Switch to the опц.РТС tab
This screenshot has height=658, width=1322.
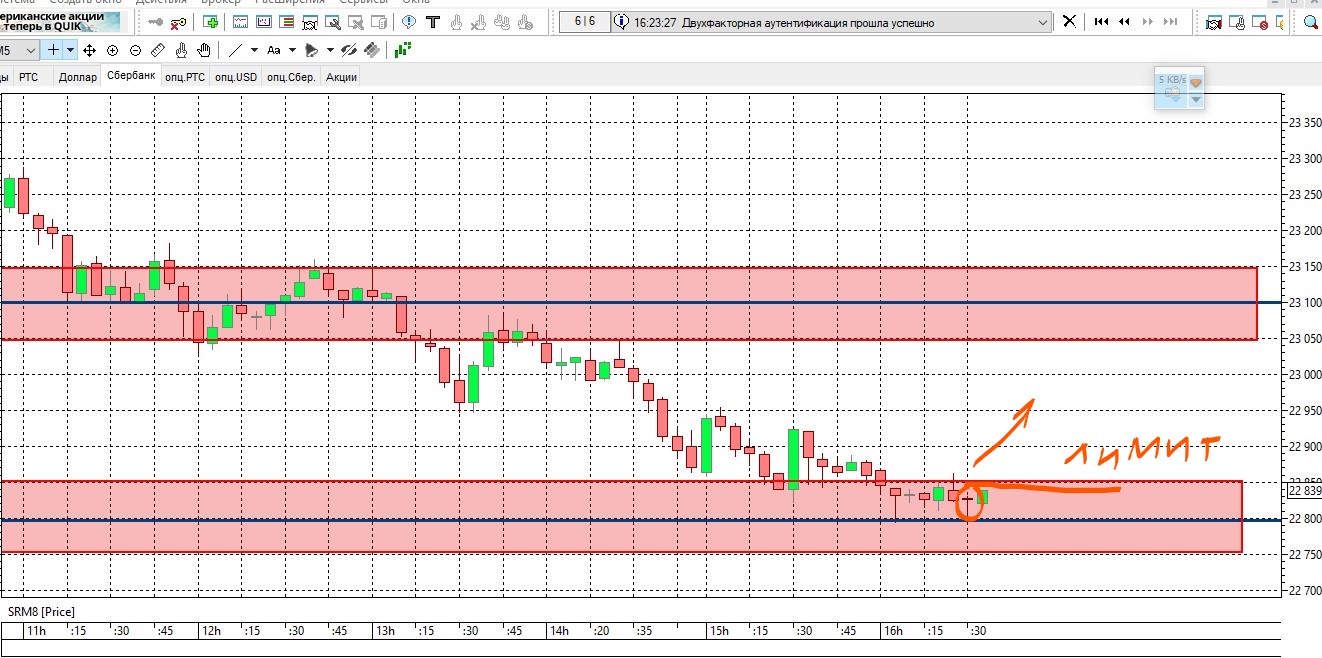coord(185,77)
